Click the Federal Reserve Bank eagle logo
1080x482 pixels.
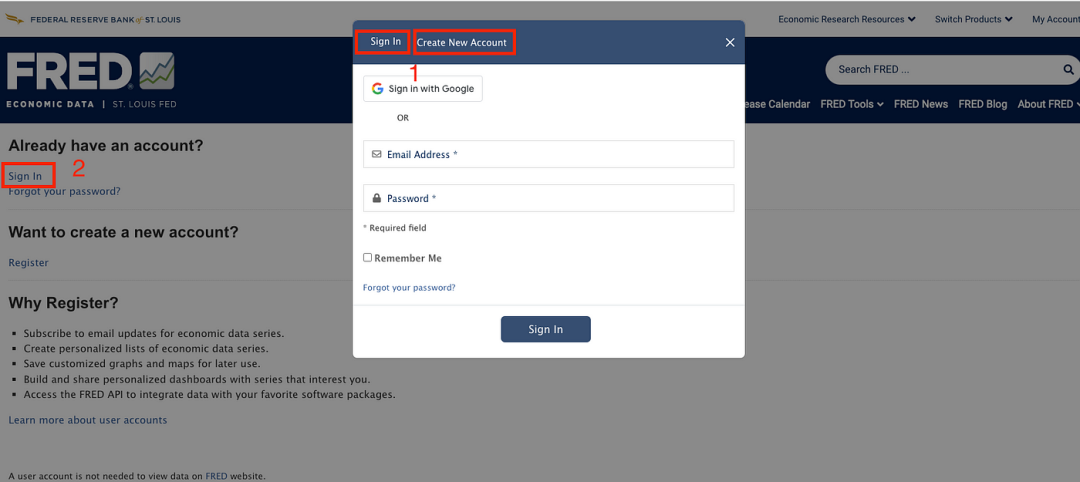pos(14,19)
